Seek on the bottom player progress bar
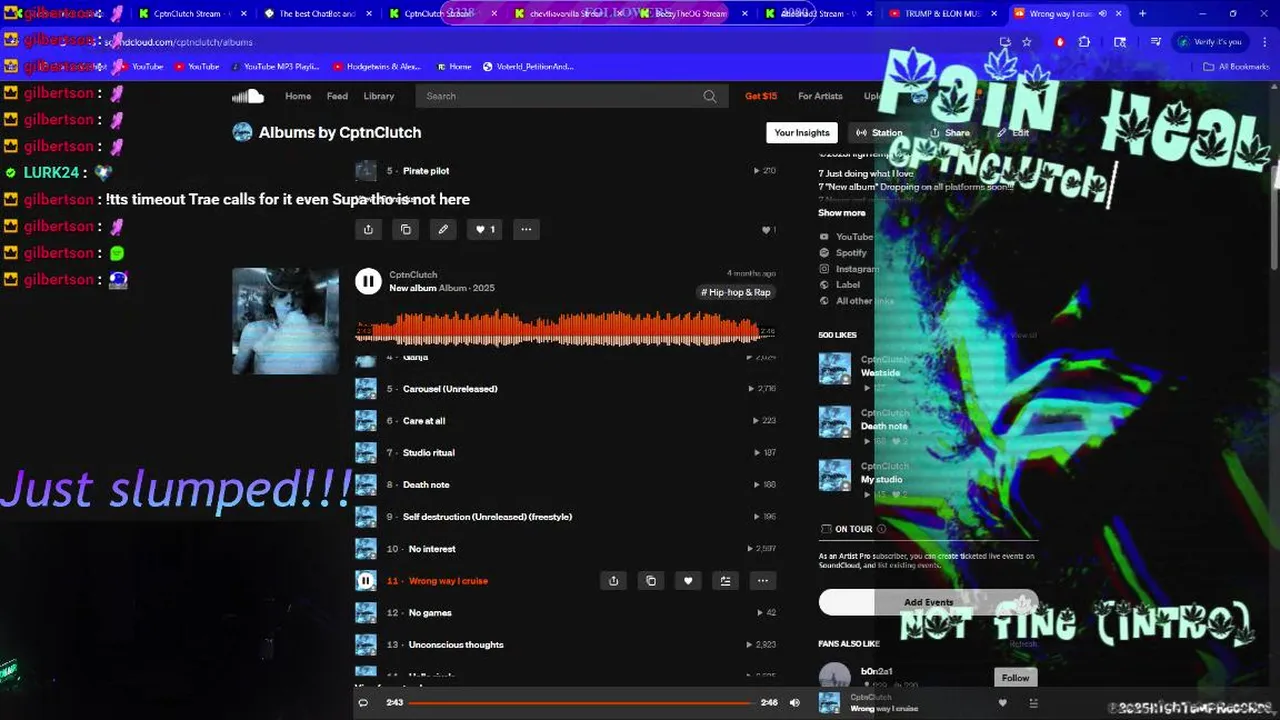This screenshot has width=1280, height=720. (x=581, y=703)
